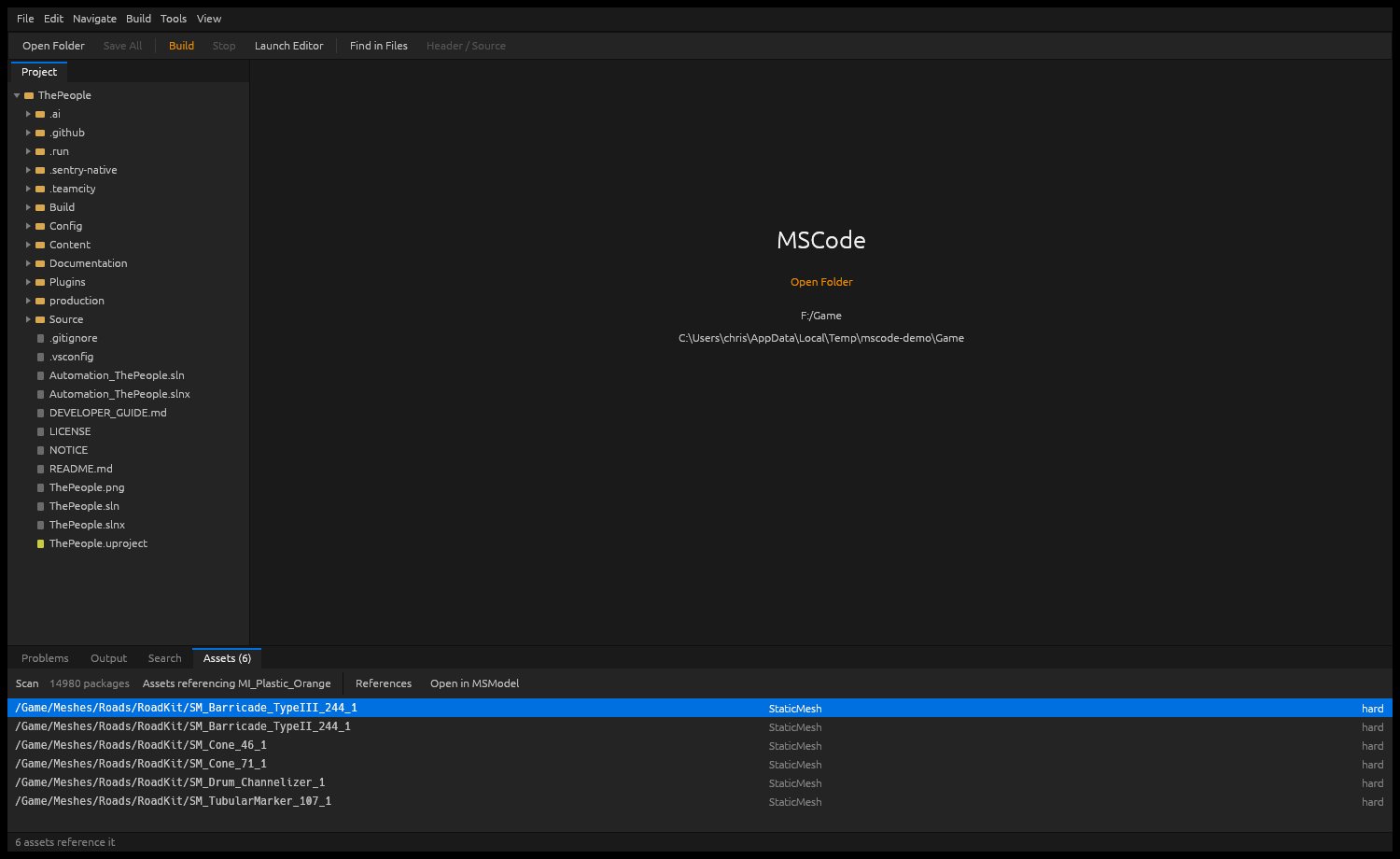
Task: Click the folder icon beside .github
Action: 40,133
